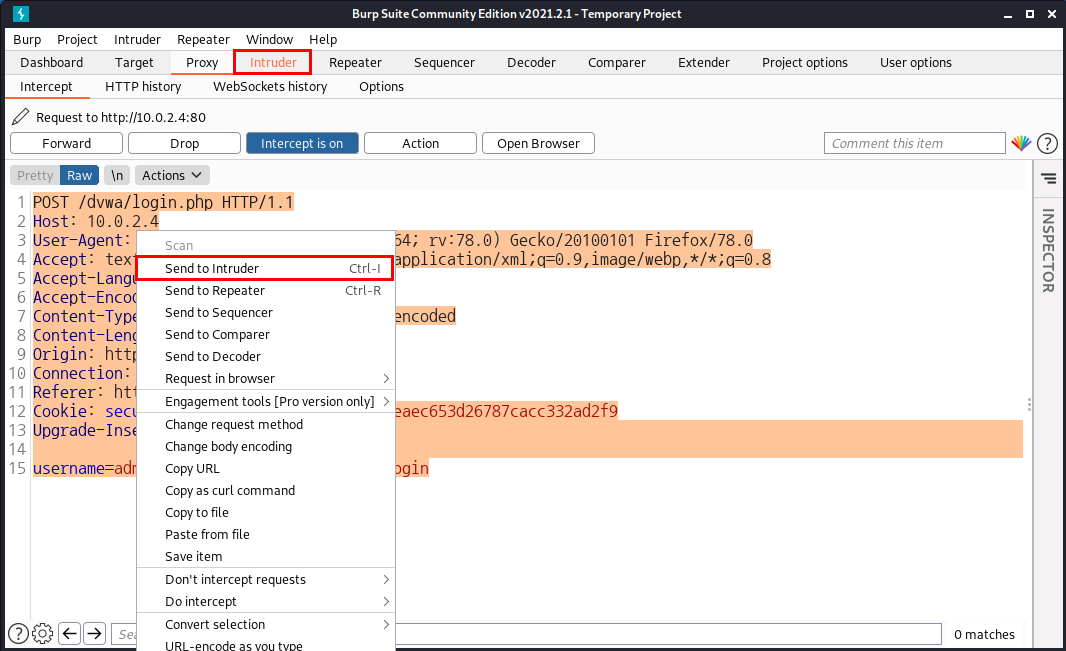Screen dimensions: 1066x651
Task: Expand Engagement tools submenu
Action: [266, 402]
